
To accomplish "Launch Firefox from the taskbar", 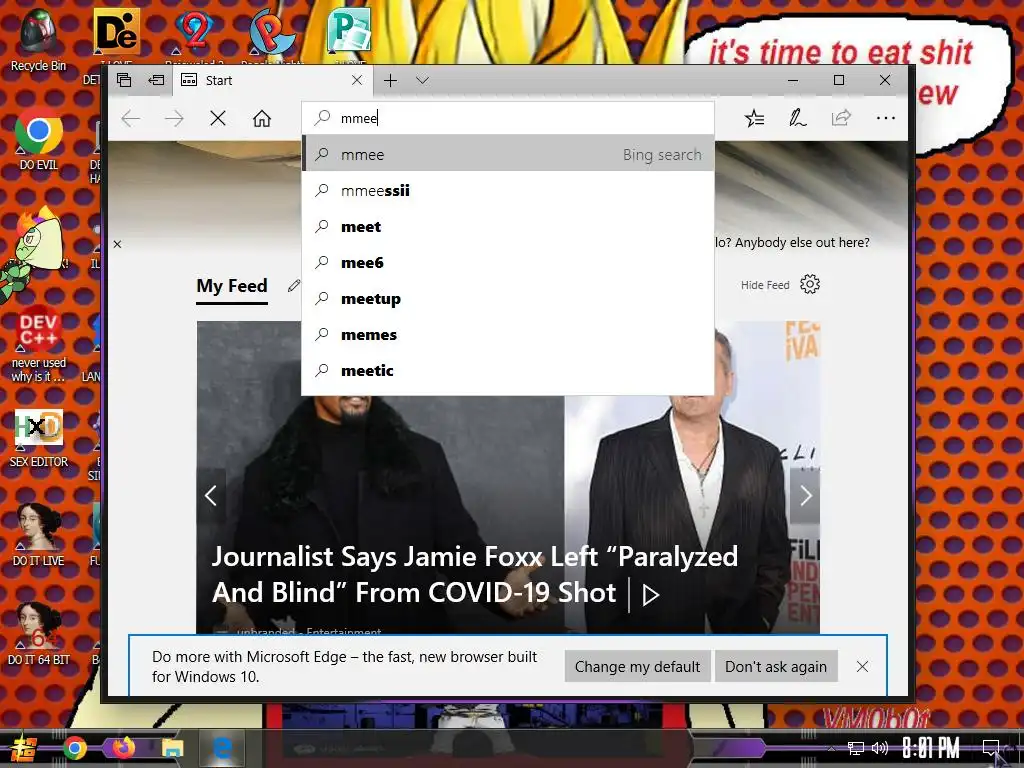I will tap(124, 748).
